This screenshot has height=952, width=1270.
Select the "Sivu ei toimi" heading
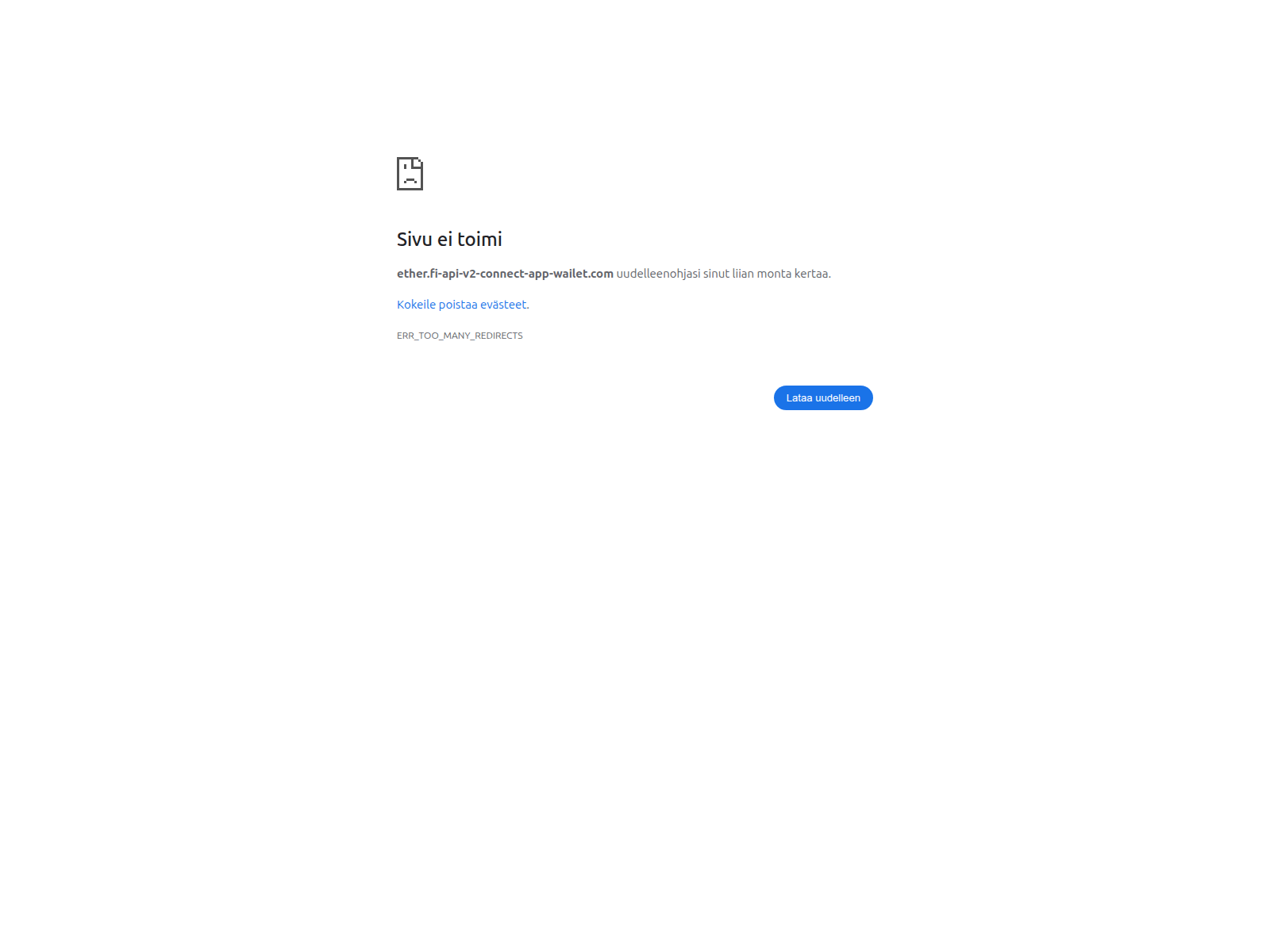click(x=449, y=239)
